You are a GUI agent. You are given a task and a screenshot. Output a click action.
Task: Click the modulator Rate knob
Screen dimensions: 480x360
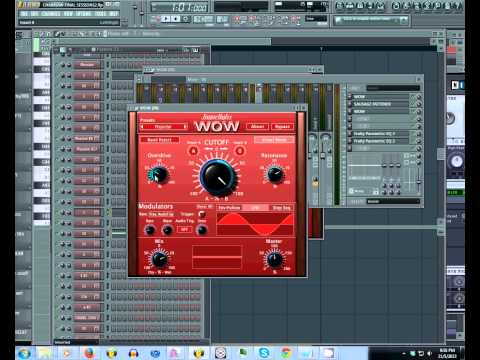pyautogui.click(x=150, y=230)
